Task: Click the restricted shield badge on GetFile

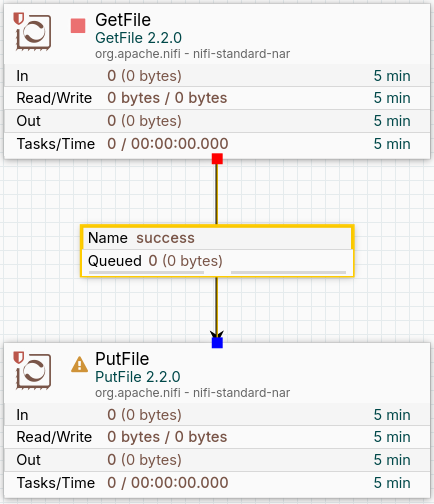Action: pos(19,18)
